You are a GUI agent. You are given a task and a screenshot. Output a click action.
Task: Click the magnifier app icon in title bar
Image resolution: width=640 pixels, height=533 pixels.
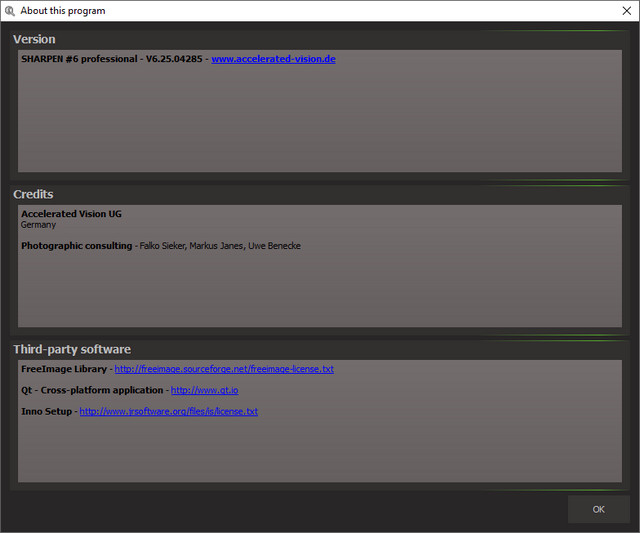(x=10, y=11)
